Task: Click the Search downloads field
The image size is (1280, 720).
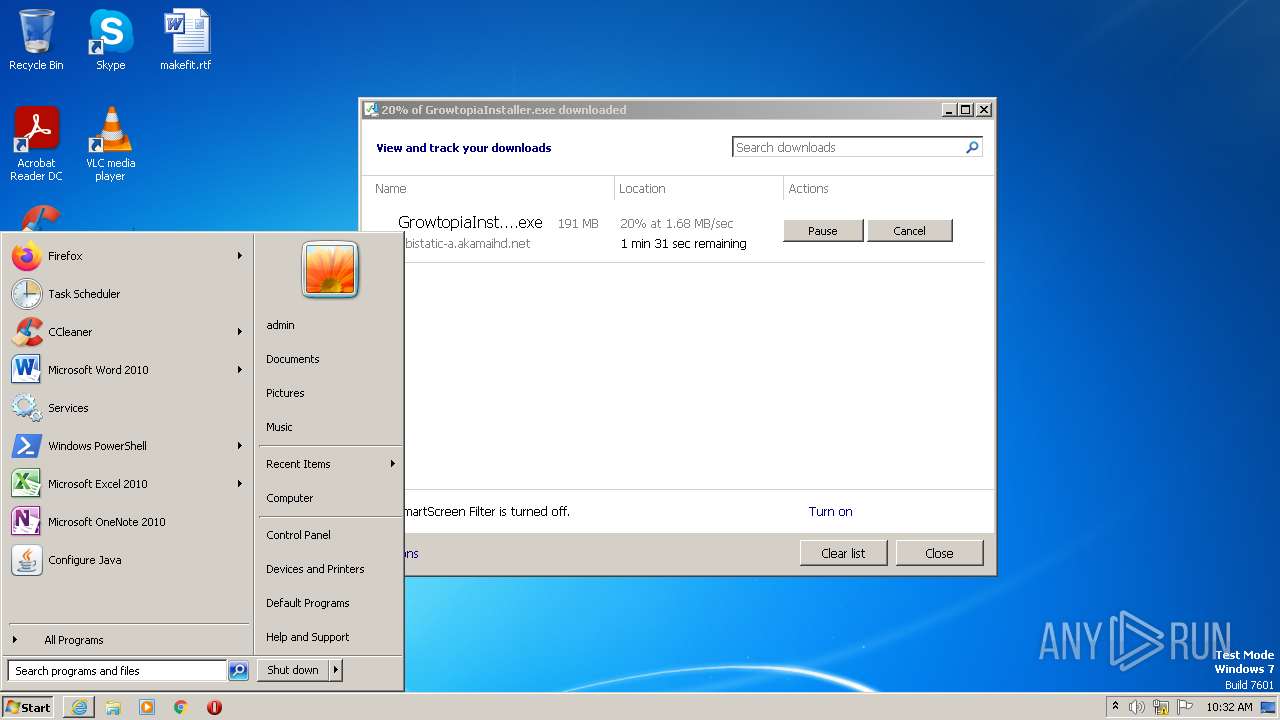Action: pyautogui.click(x=848, y=147)
